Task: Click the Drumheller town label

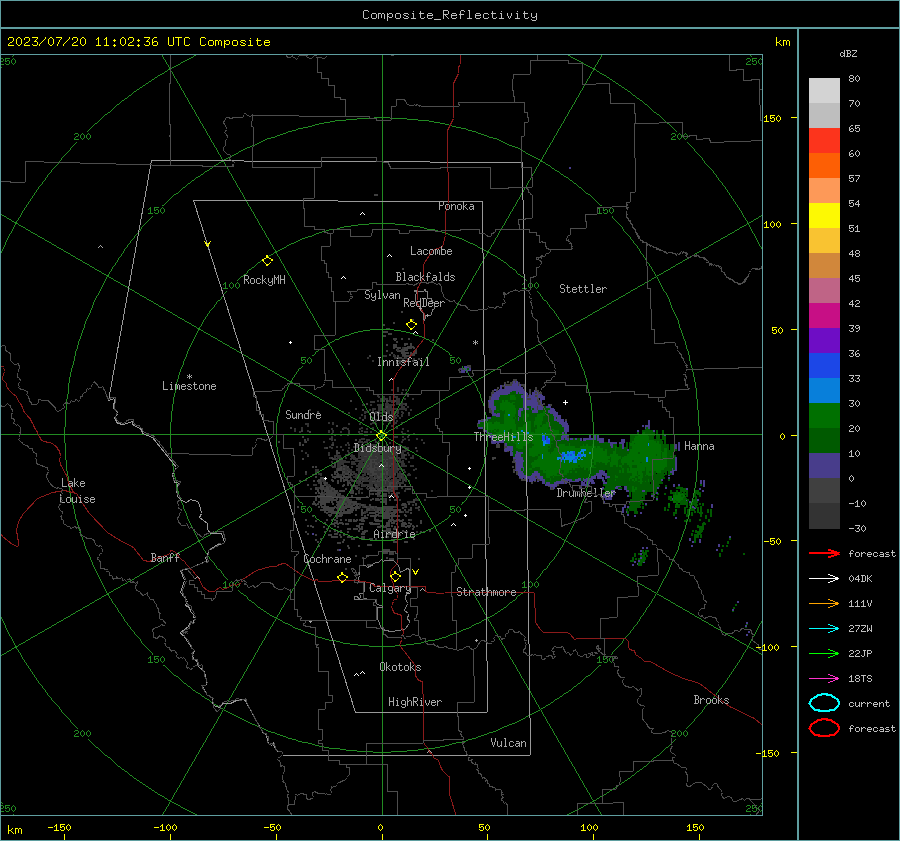Action: click(585, 493)
